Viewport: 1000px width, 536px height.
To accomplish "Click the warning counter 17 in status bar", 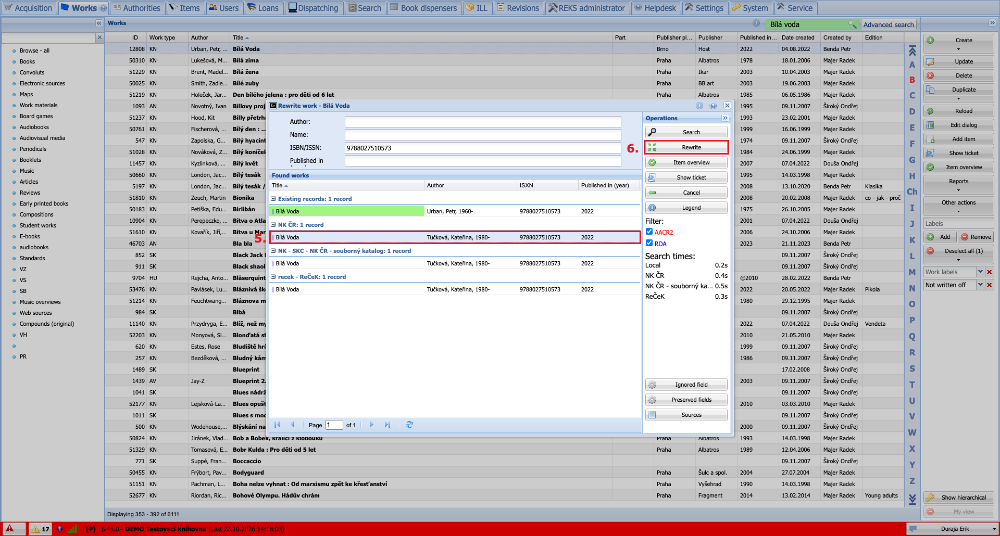I will [x=41, y=529].
